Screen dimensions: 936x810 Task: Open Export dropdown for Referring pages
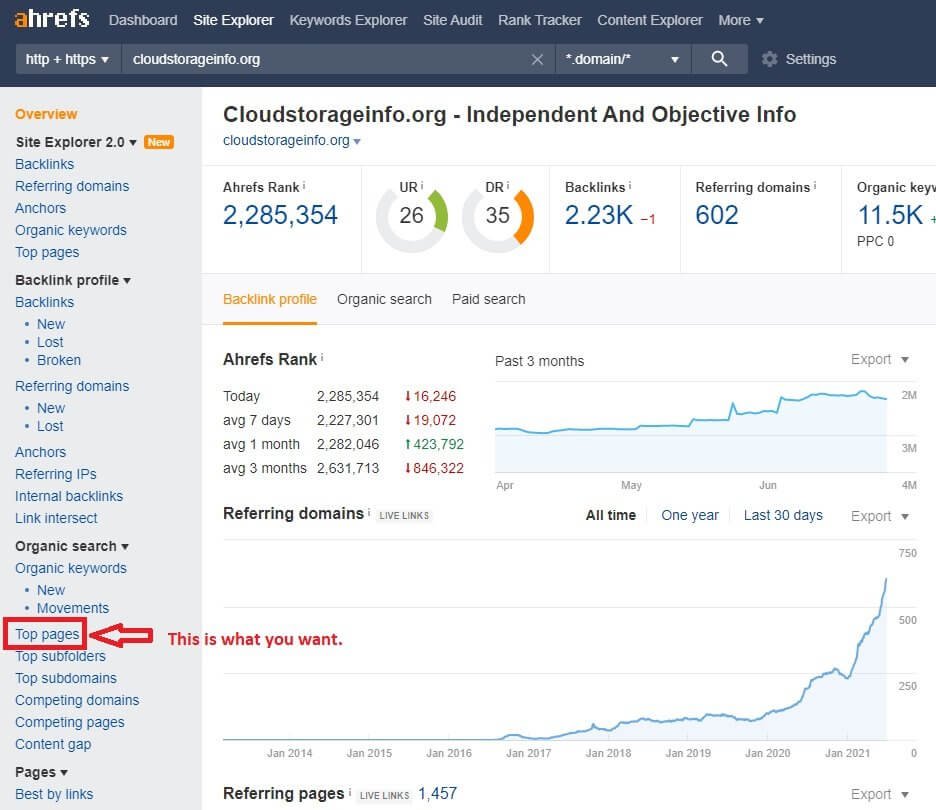pos(880,794)
